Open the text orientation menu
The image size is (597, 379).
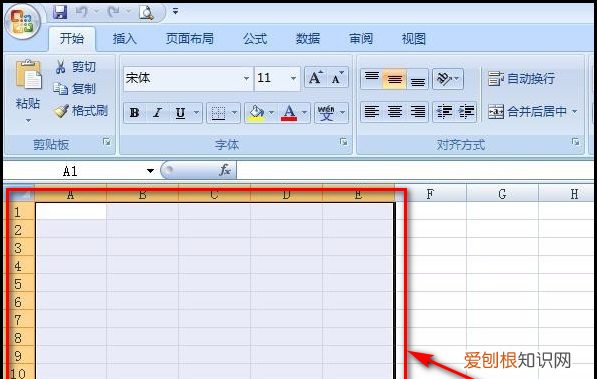pos(448,79)
